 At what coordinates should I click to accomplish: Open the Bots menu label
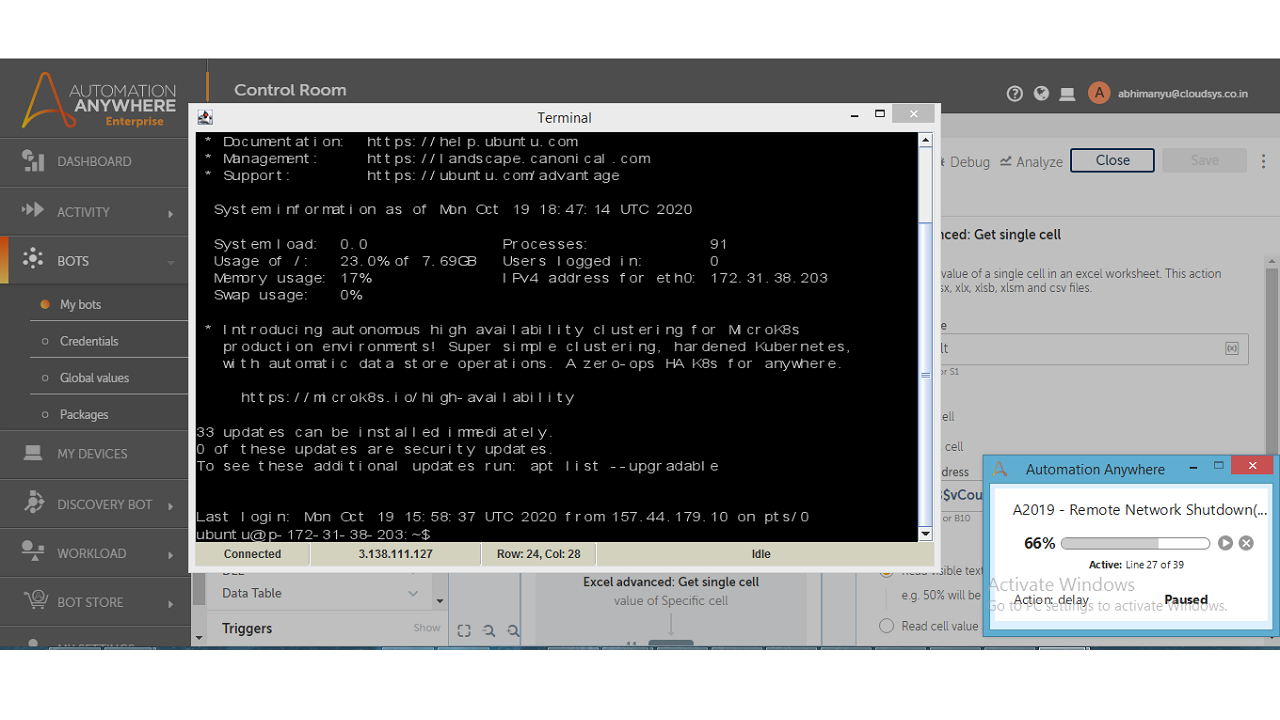click(73, 261)
